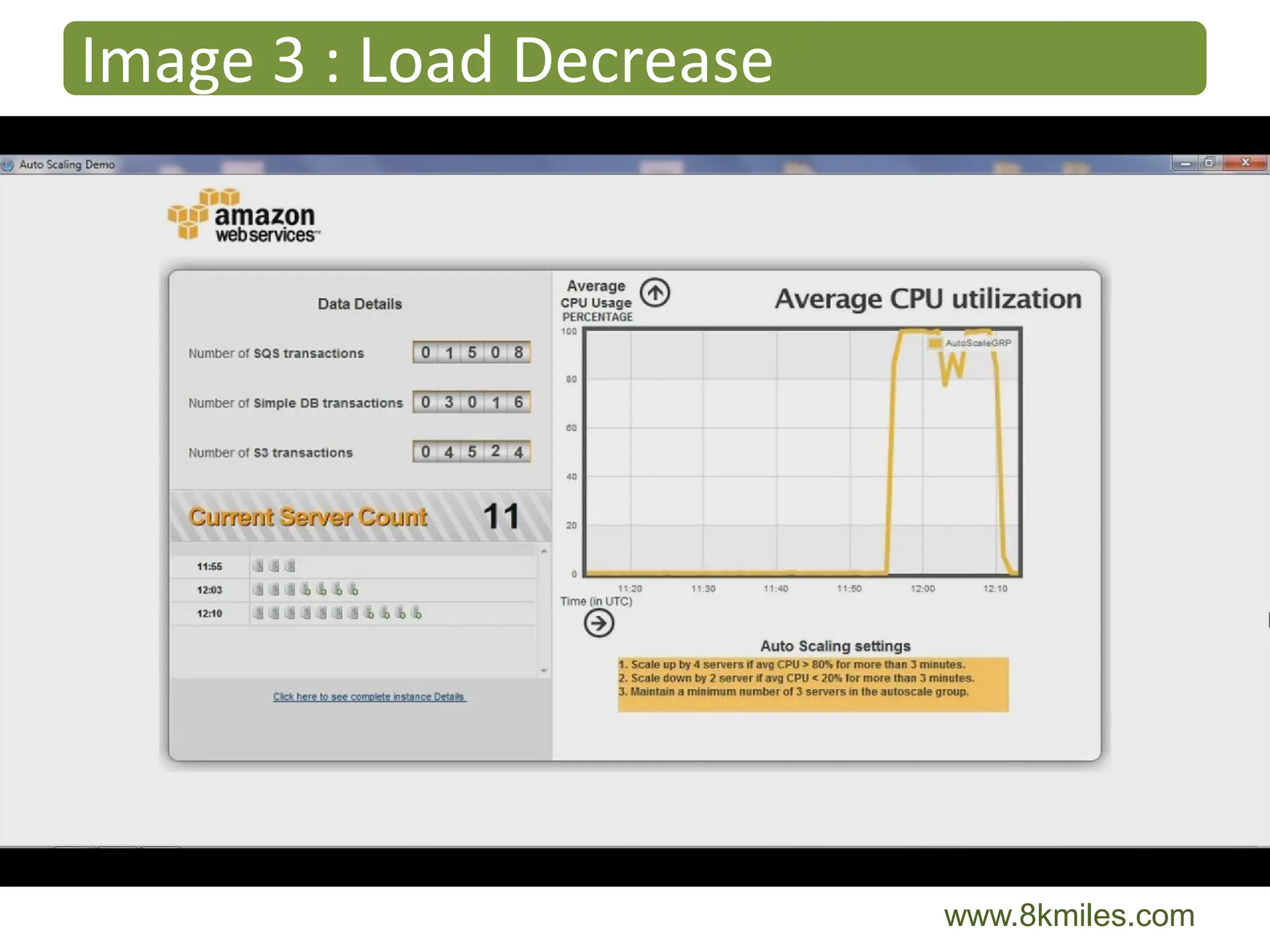Click the 12:00 label on time axis
The image size is (1270, 952).
click(x=922, y=588)
